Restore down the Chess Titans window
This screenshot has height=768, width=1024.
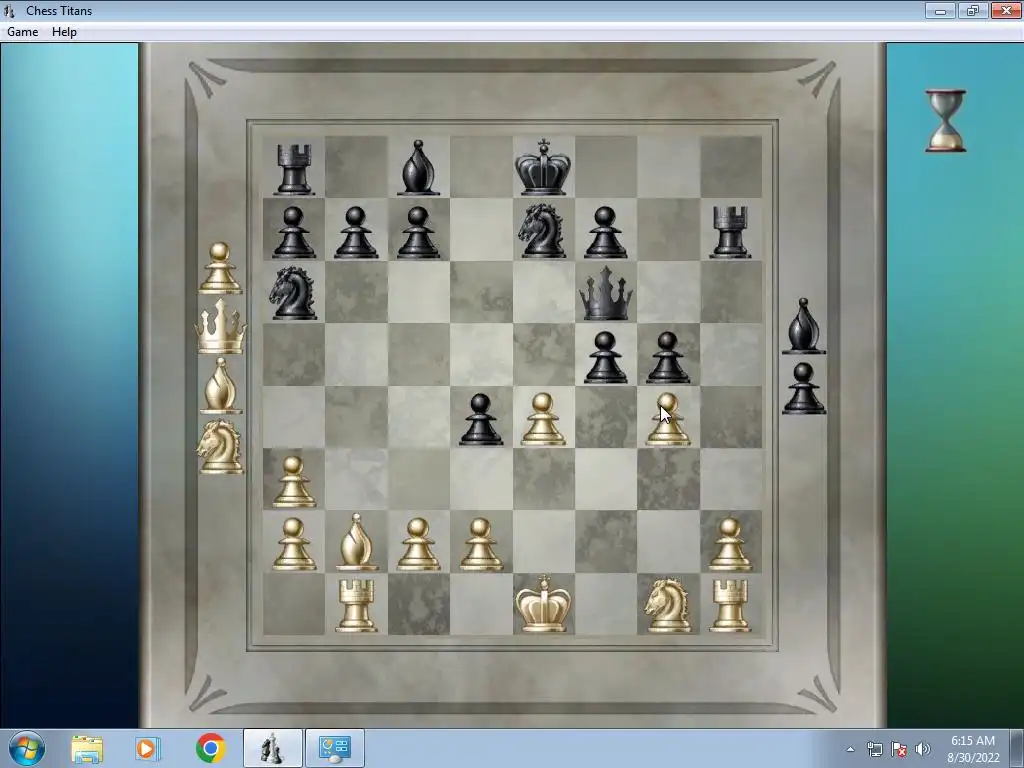[973, 10]
